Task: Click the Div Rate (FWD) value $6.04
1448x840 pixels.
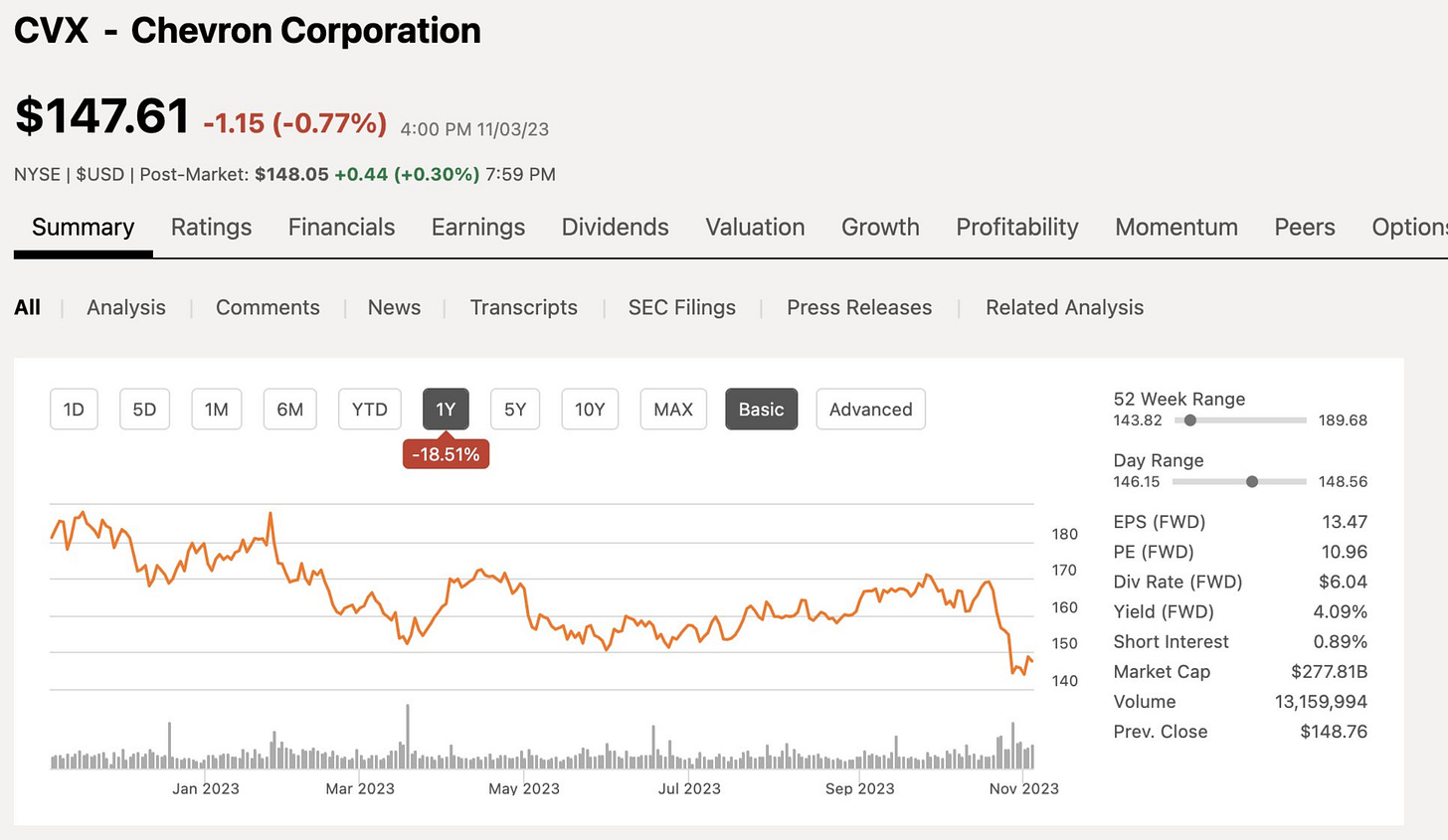Action: (1343, 582)
